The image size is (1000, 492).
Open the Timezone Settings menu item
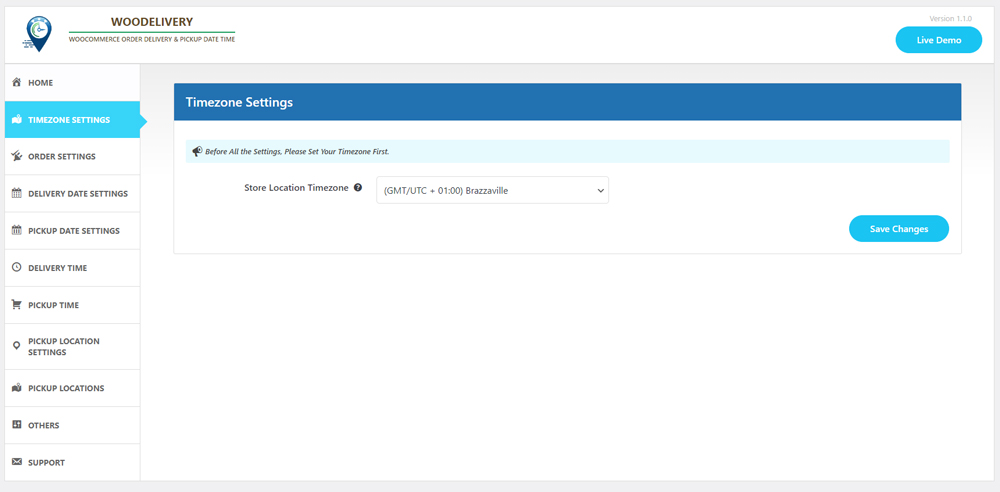pyautogui.click(x=69, y=120)
